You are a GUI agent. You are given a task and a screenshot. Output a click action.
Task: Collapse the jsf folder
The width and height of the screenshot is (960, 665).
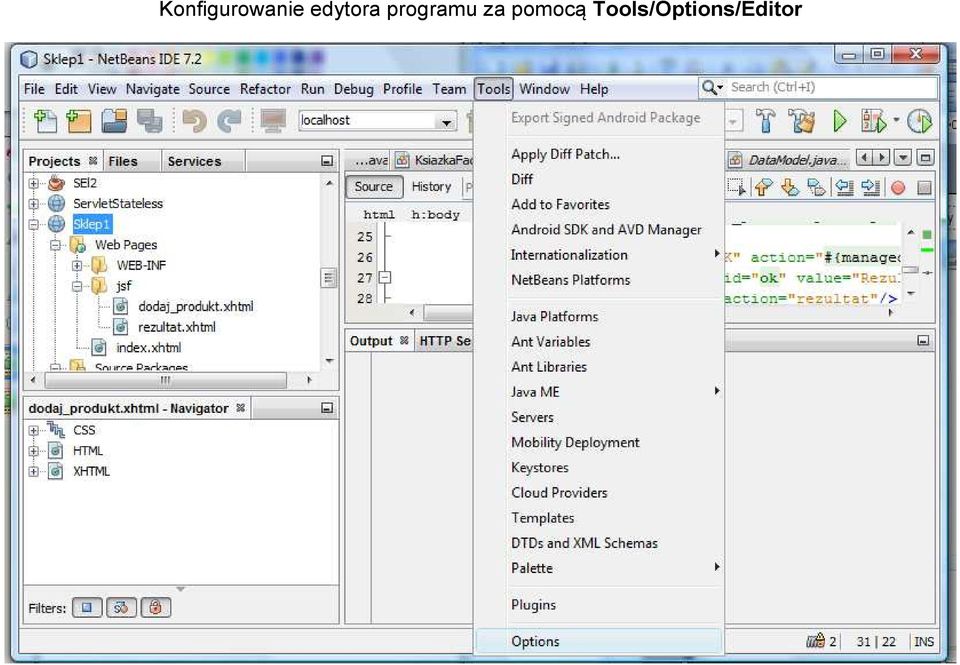click(77, 286)
